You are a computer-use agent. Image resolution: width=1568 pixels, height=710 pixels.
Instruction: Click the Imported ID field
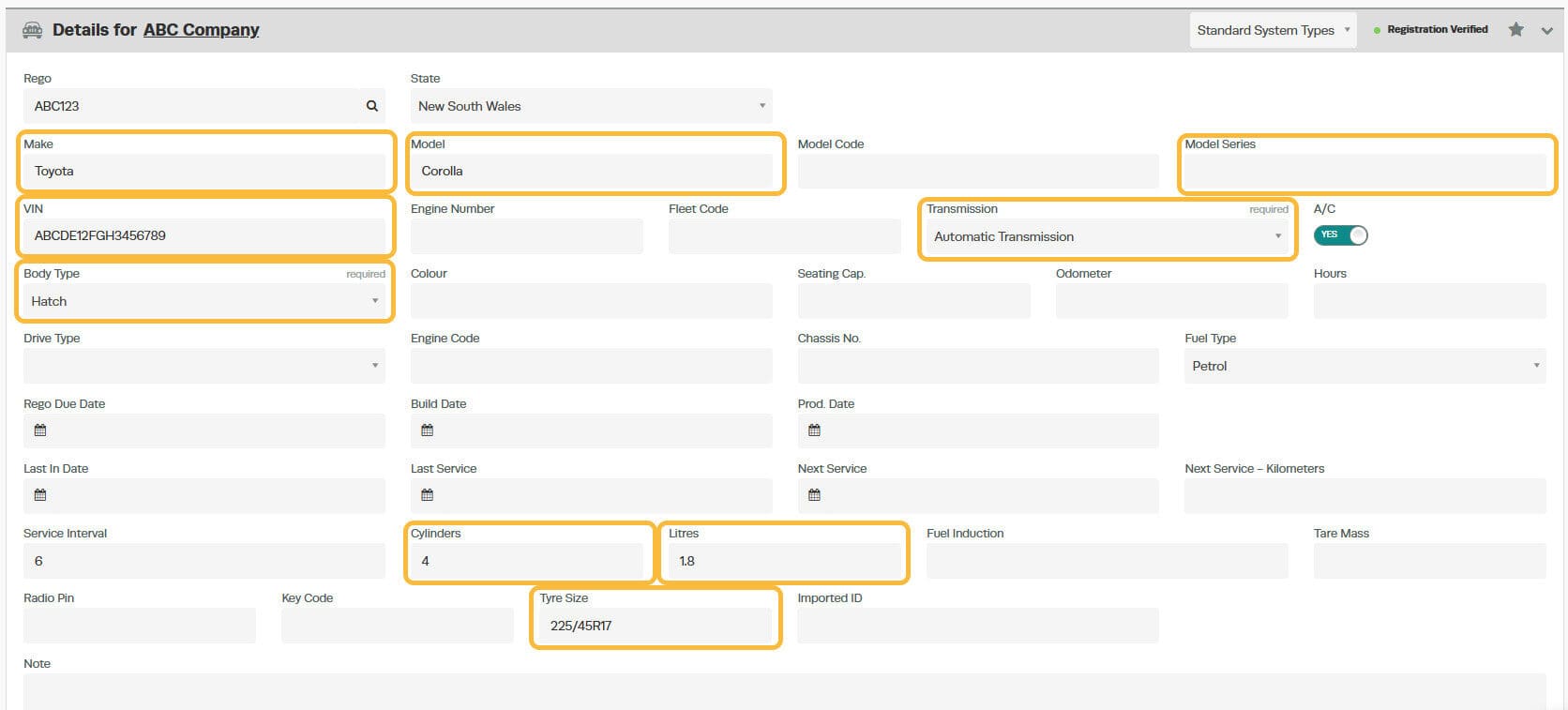[x=978, y=626]
